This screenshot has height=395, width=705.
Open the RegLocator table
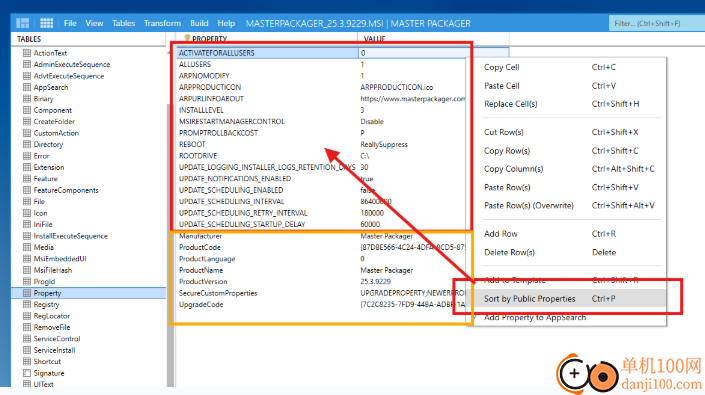click(52, 316)
